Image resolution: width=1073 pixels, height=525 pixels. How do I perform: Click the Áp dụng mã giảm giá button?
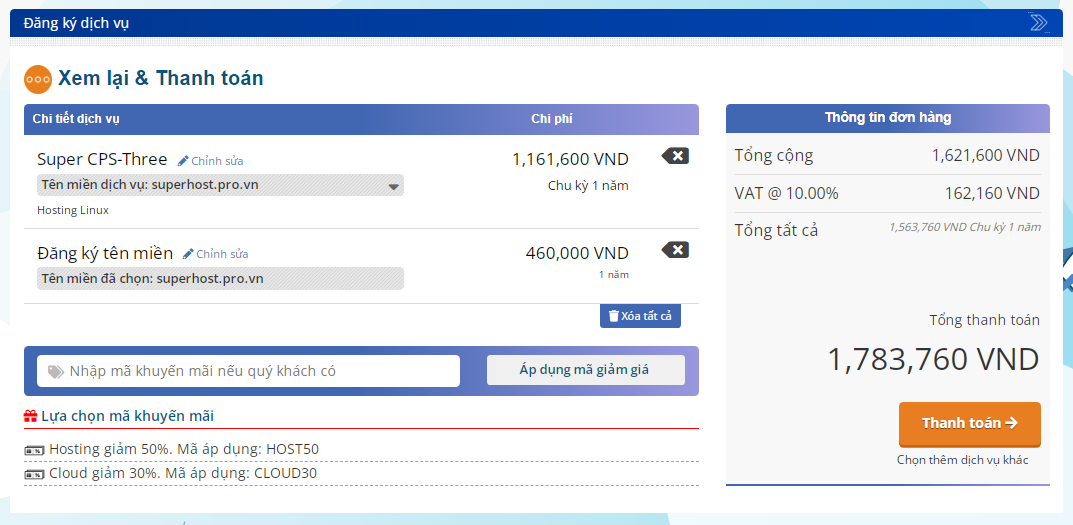[x=585, y=370]
